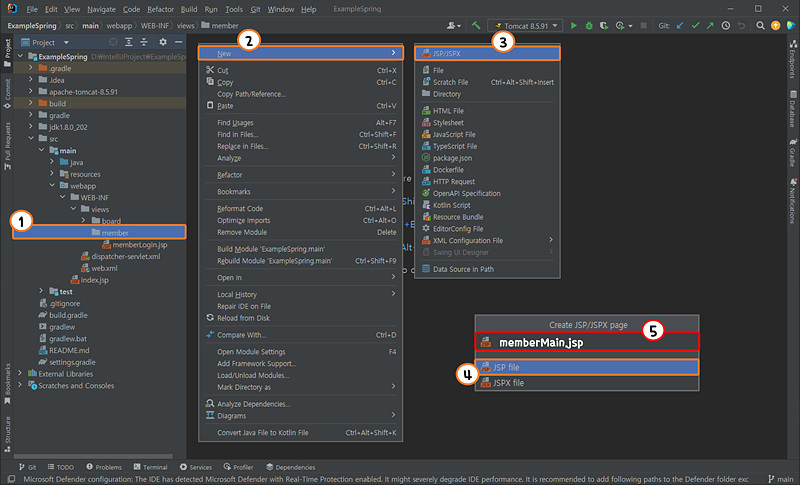Click the stop run icon
Image resolution: width=800 pixels, height=485 pixels.
pos(644,25)
